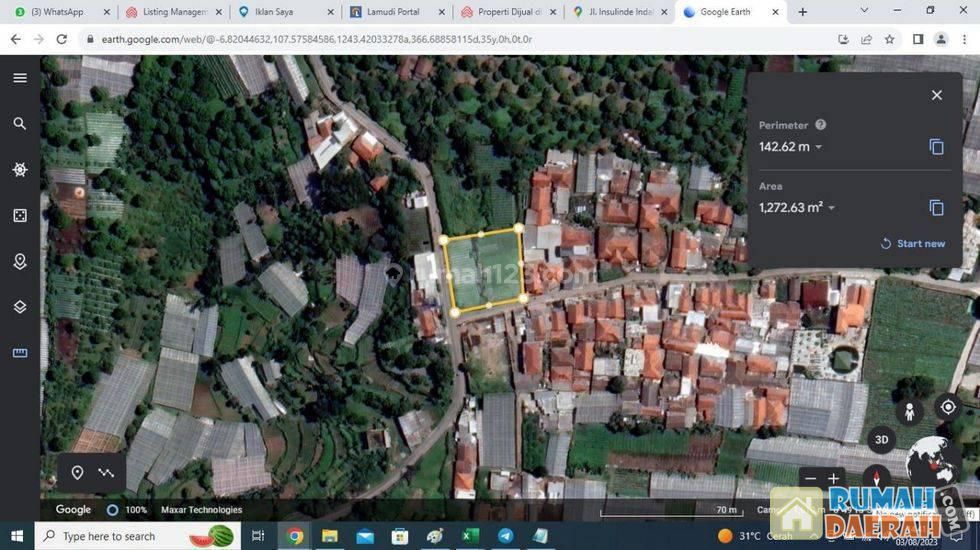Copy the area value to clipboard
Viewport: 980px width, 550px height.
click(936, 208)
